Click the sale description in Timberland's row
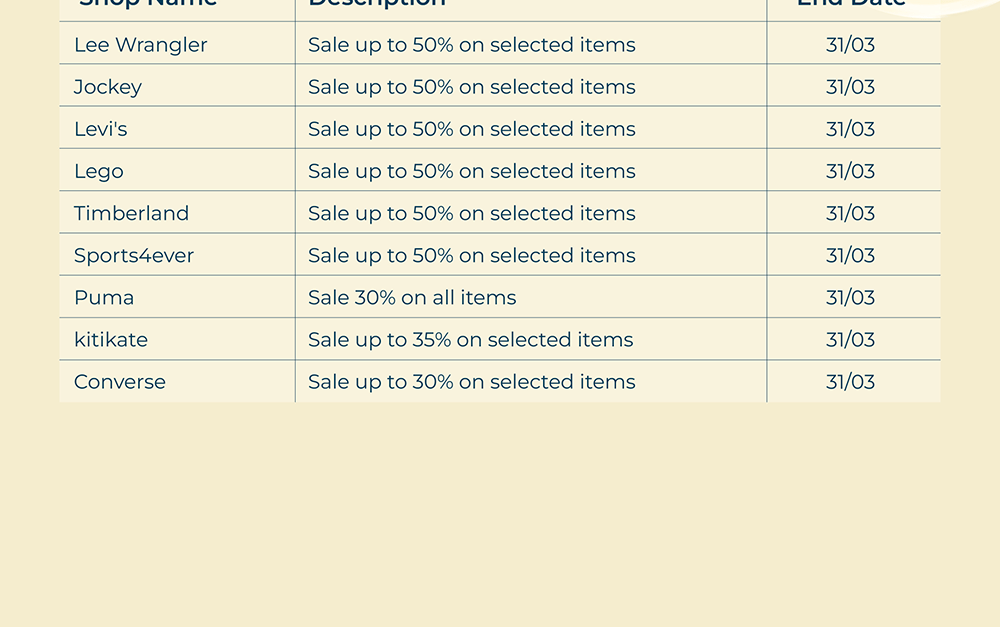Screen dimensions: 1000x627 tap(471, 213)
